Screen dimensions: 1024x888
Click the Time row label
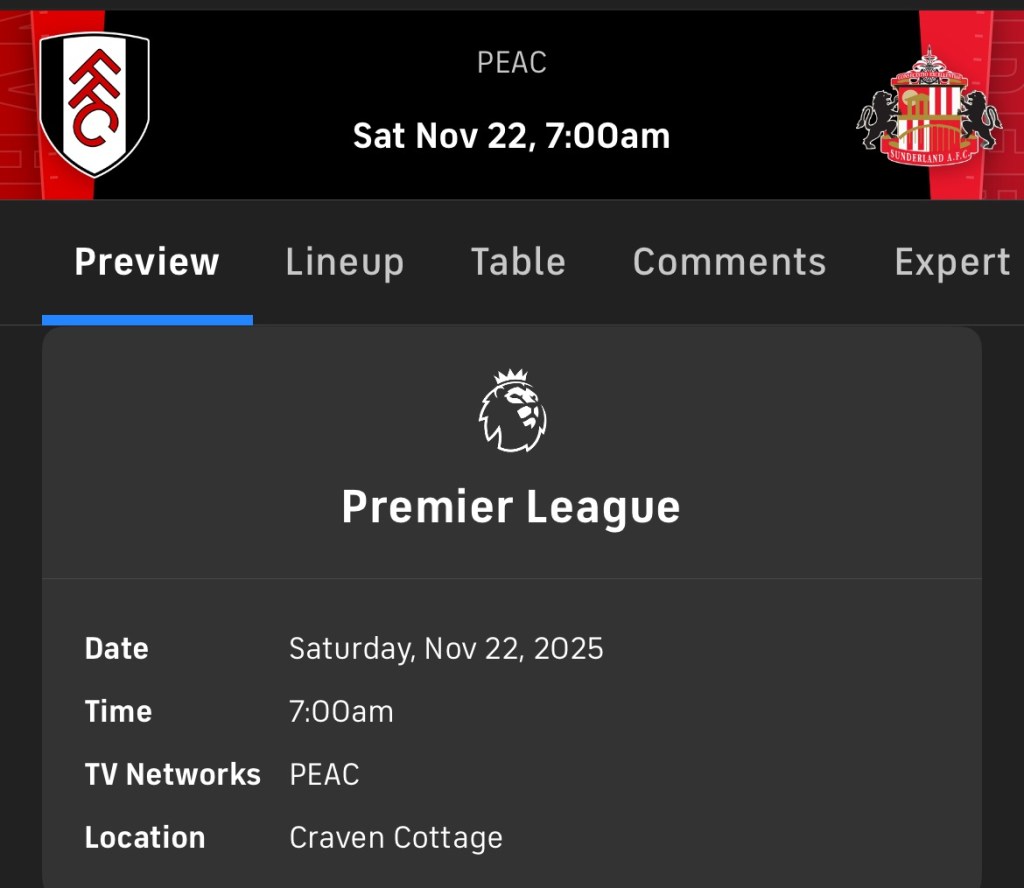pyautogui.click(x=118, y=711)
